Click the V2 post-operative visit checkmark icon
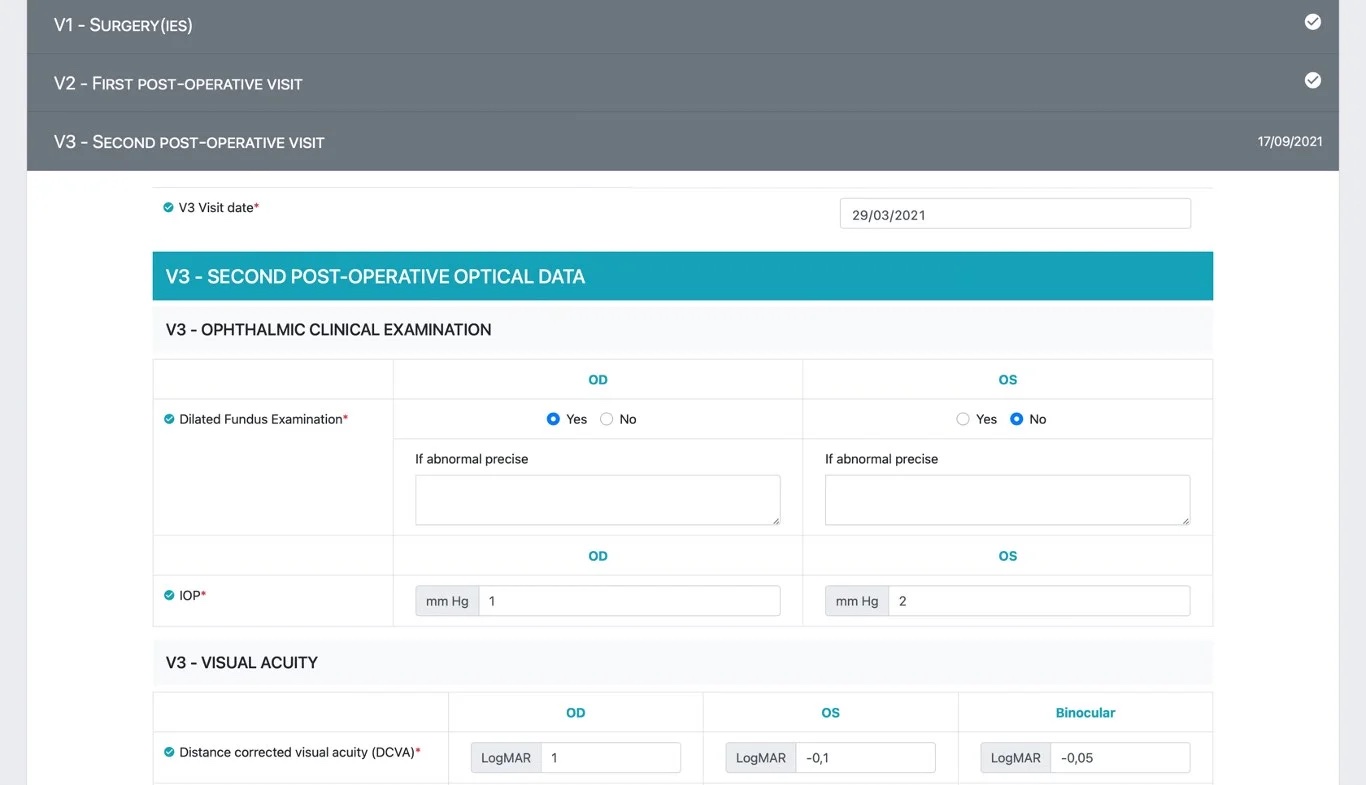This screenshot has height=785, width=1366. point(1312,80)
